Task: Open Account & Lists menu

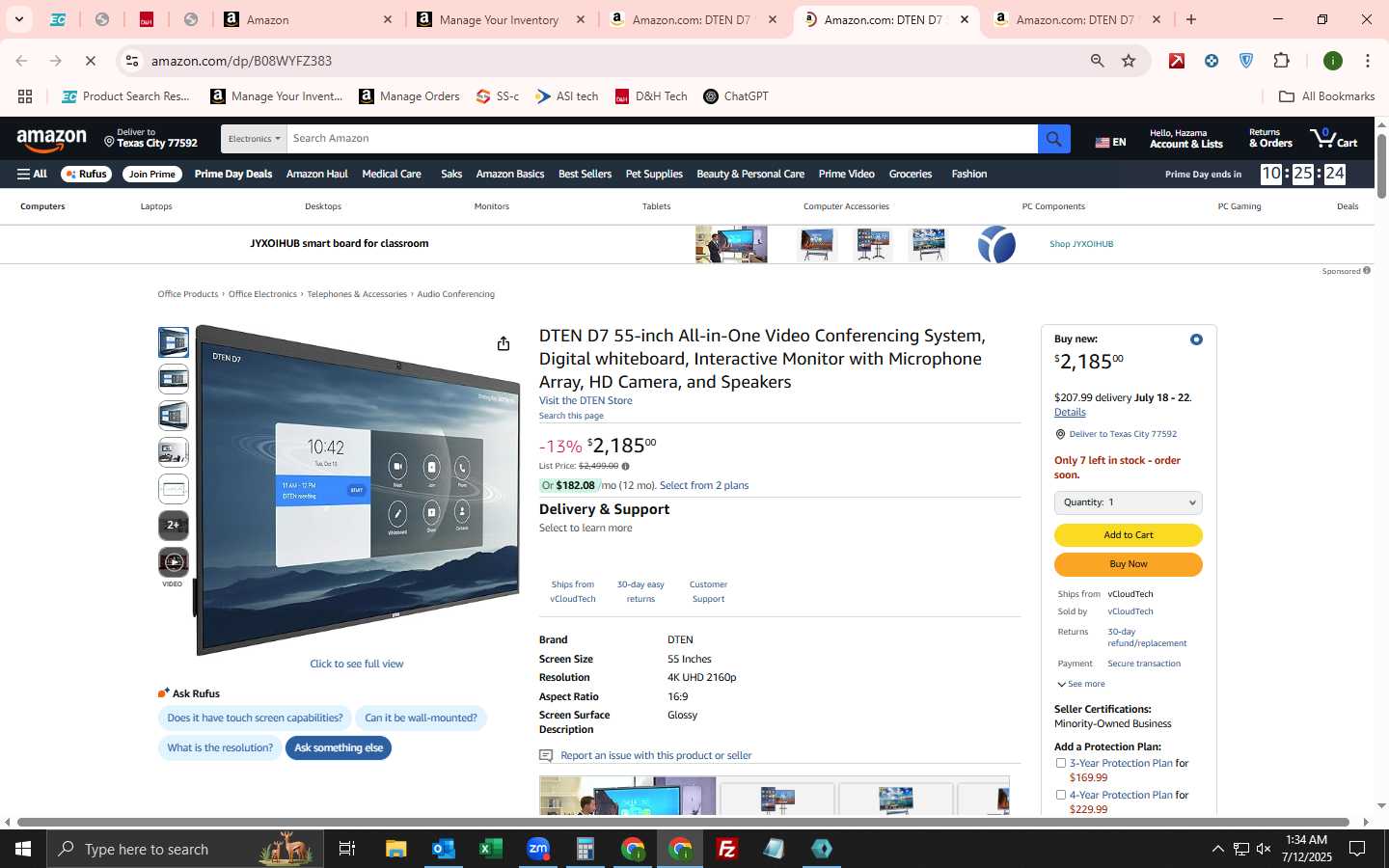Action: tap(1185, 139)
